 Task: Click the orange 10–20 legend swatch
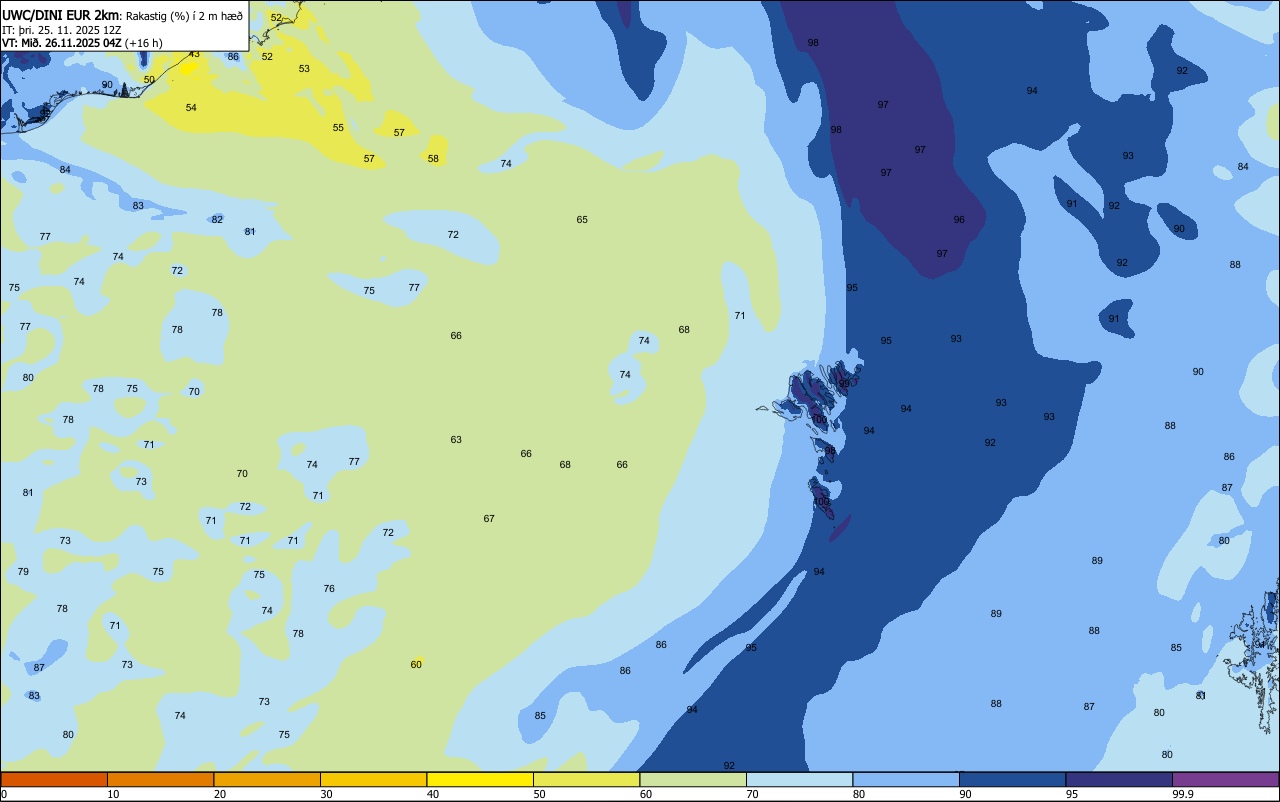pos(160,779)
